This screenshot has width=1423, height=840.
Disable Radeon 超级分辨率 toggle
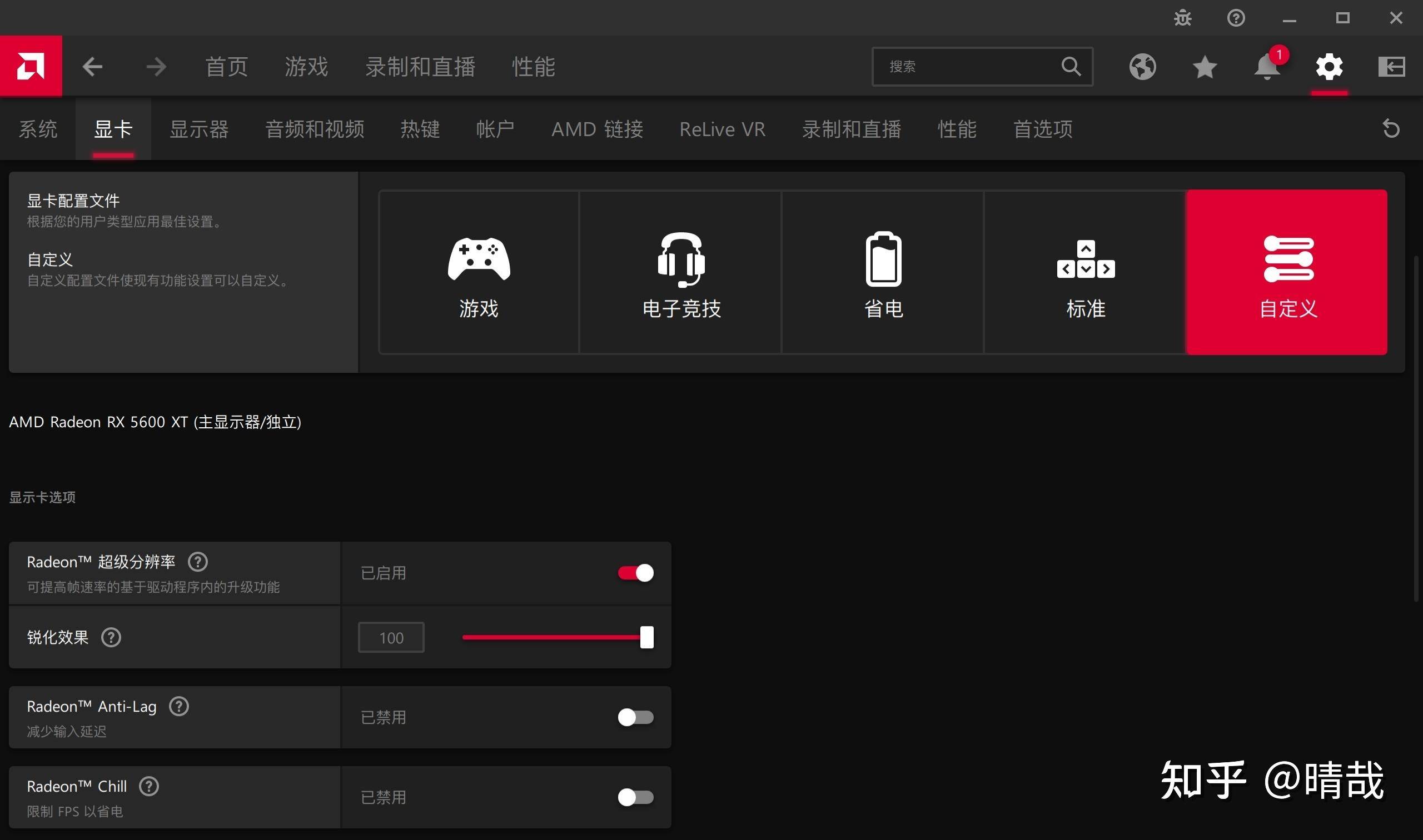(x=635, y=573)
